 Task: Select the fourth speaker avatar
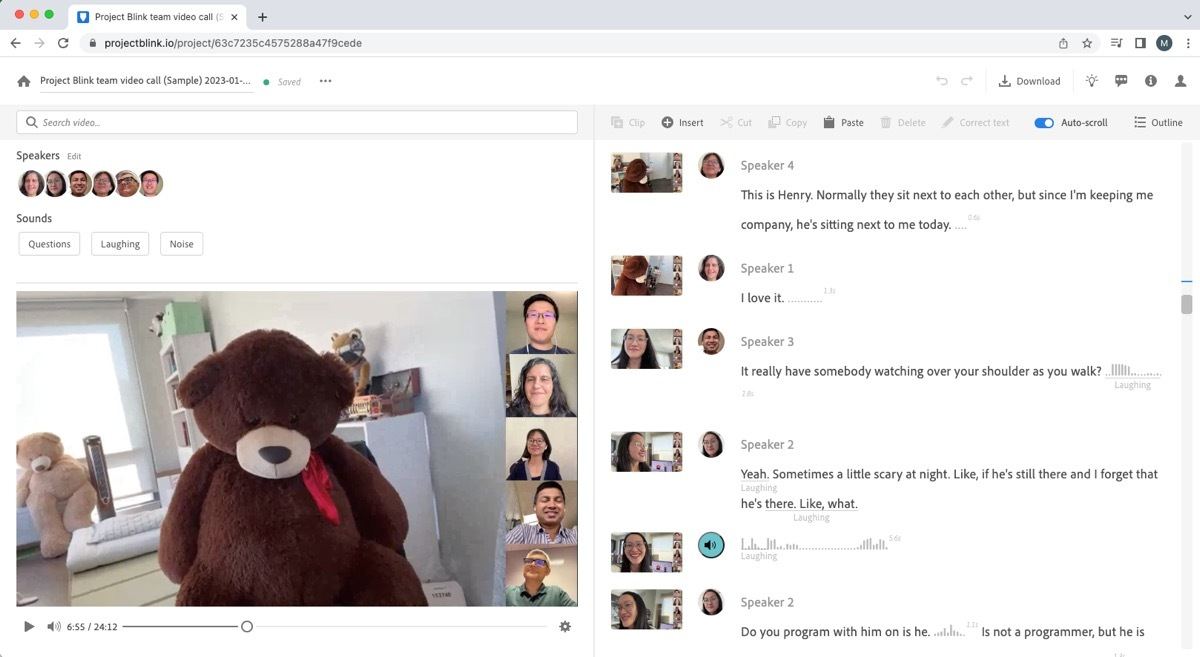click(103, 184)
